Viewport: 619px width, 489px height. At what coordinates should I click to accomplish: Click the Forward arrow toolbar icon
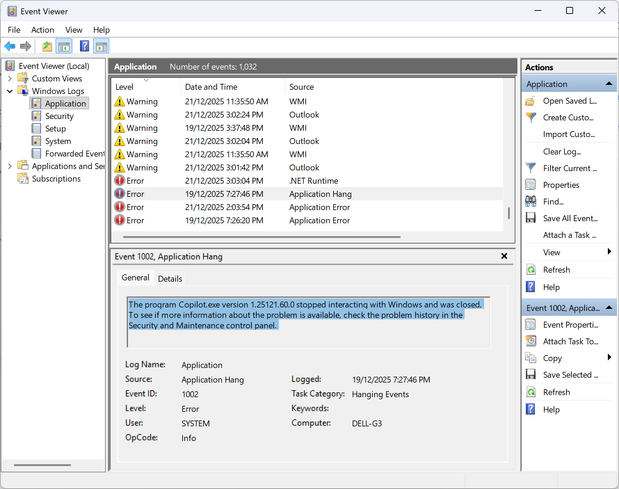[25, 47]
